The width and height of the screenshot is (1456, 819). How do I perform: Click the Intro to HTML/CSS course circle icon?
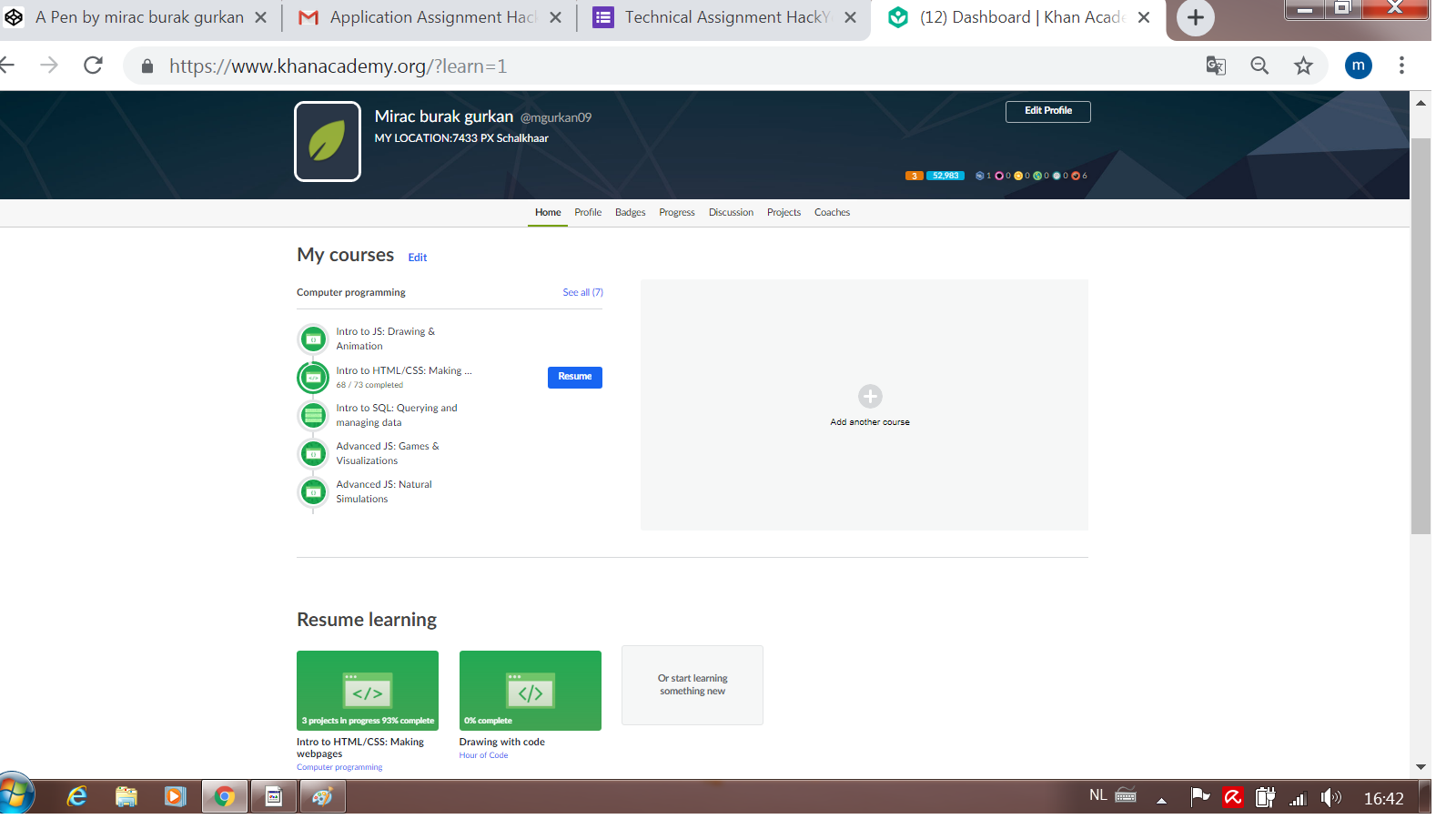point(313,377)
